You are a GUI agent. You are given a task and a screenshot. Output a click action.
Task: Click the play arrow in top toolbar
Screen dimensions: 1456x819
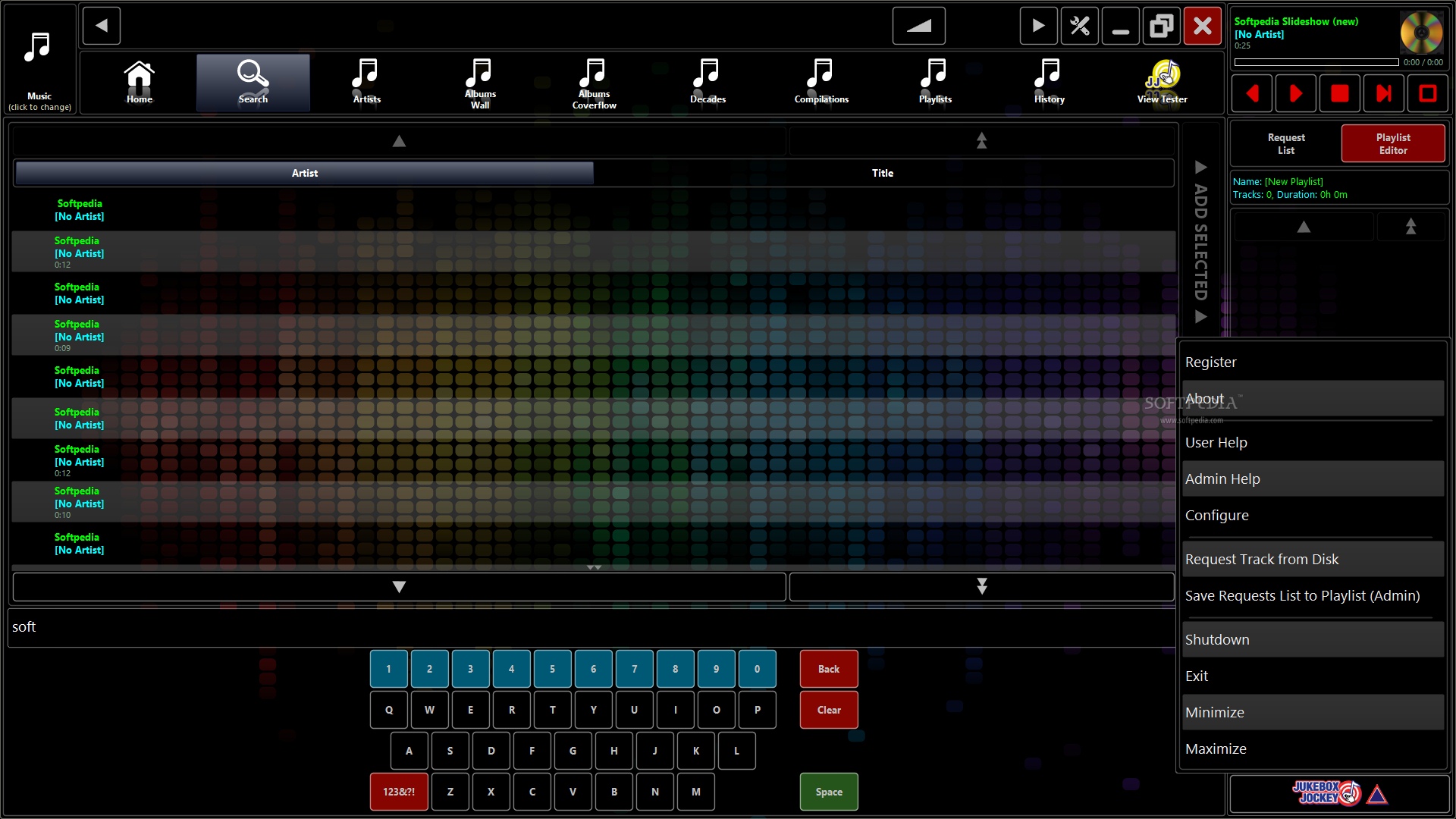[x=1038, y=26]
